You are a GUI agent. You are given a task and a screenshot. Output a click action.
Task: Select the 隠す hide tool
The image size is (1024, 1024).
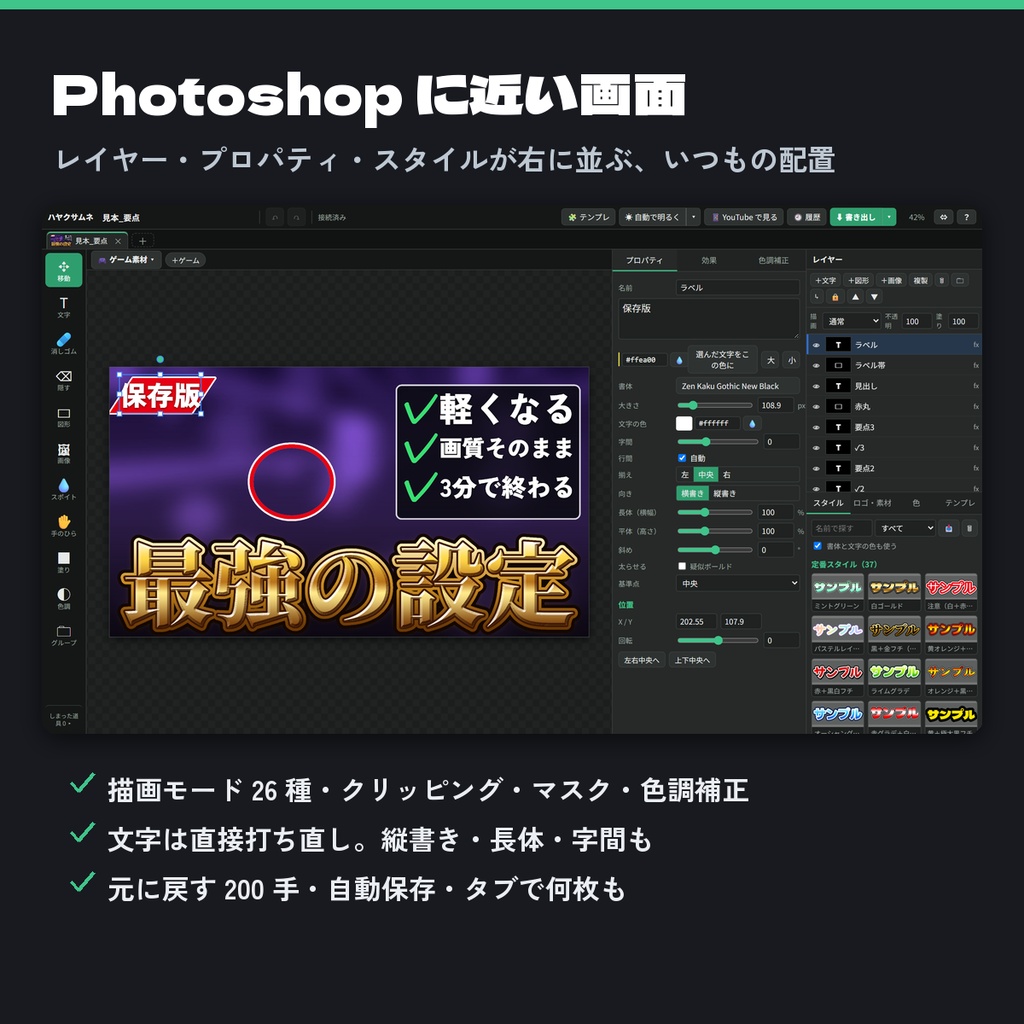tap(63, 380)
